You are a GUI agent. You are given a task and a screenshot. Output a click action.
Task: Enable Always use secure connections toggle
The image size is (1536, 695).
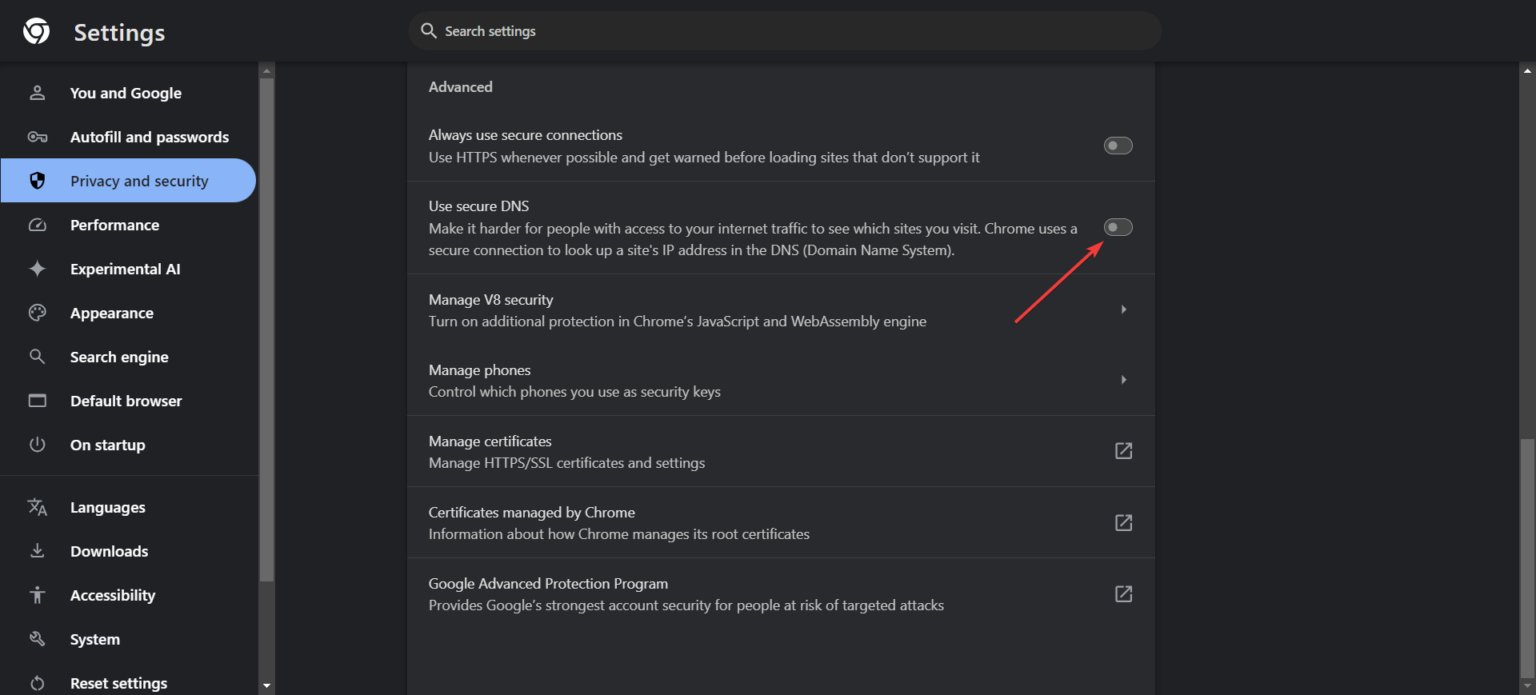coord(1117,146)
